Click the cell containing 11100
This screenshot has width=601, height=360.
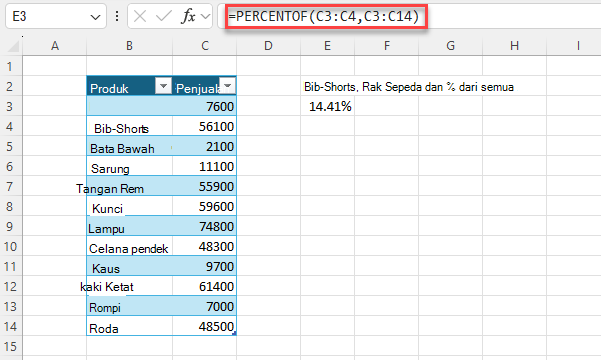click(205, 166)
